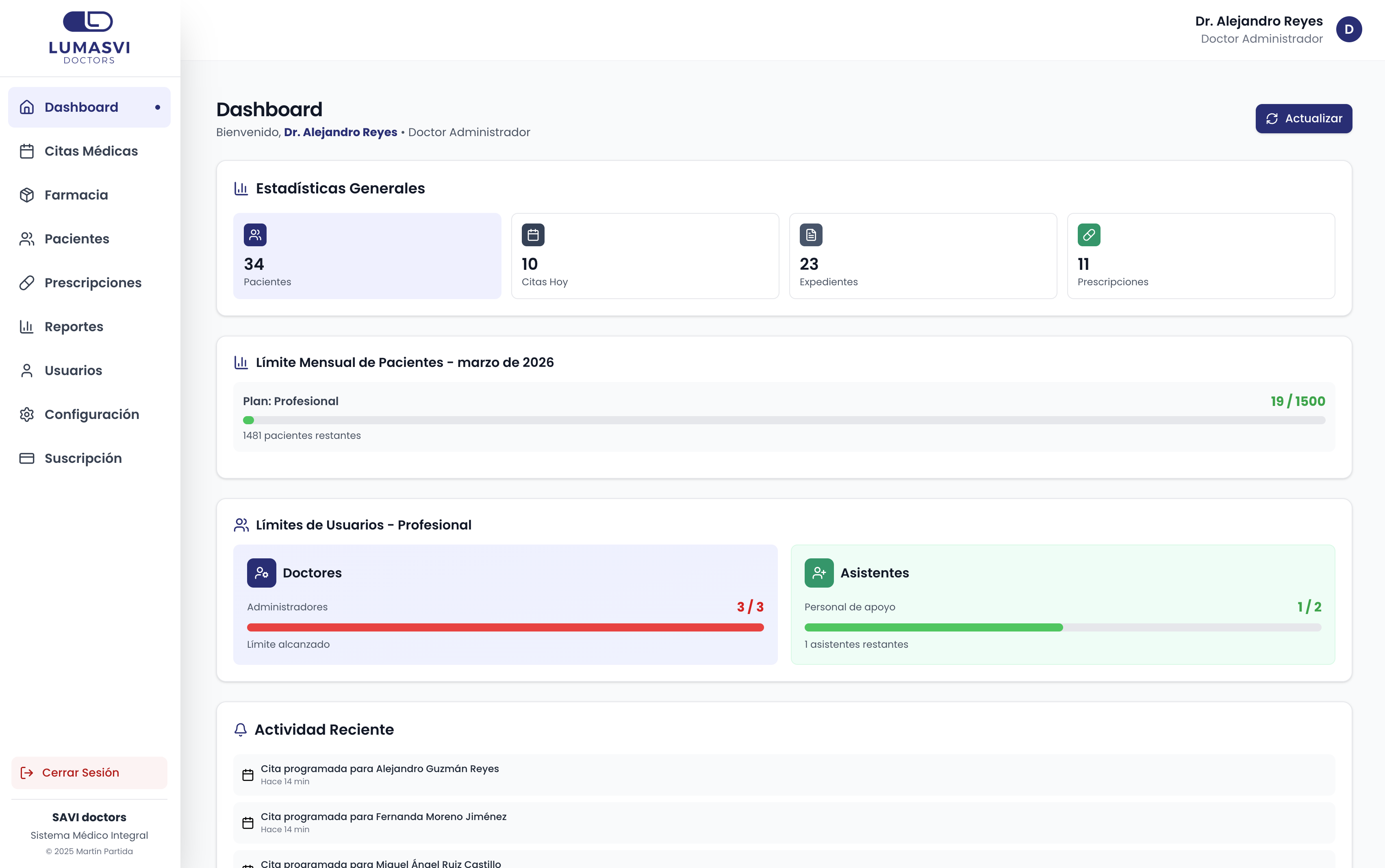The image size is (1385, 868).
Task: Select the Dashboard home icon in sidebar
Action: click(x=27, y=107)
